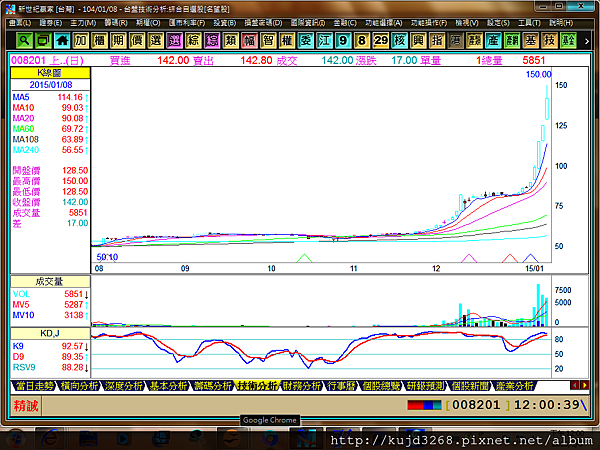Click the cyan 江 toolbar button
Image resolution: width=600 pixels, height=450 pixels.
(x=324, y=40)
